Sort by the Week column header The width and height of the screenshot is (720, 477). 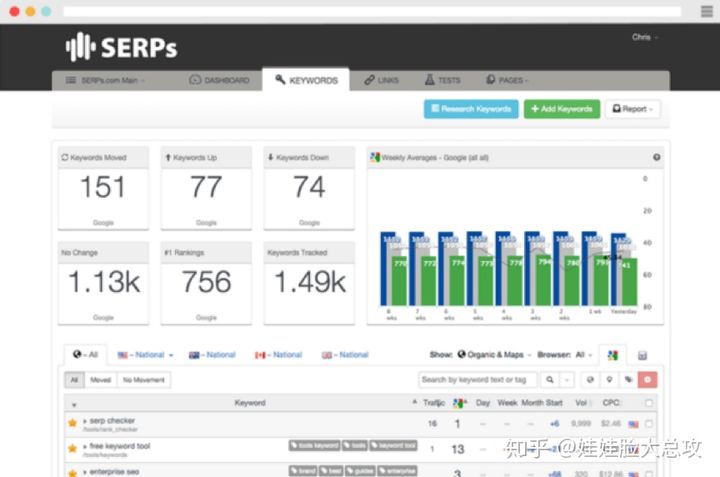(x=507, y=403)
